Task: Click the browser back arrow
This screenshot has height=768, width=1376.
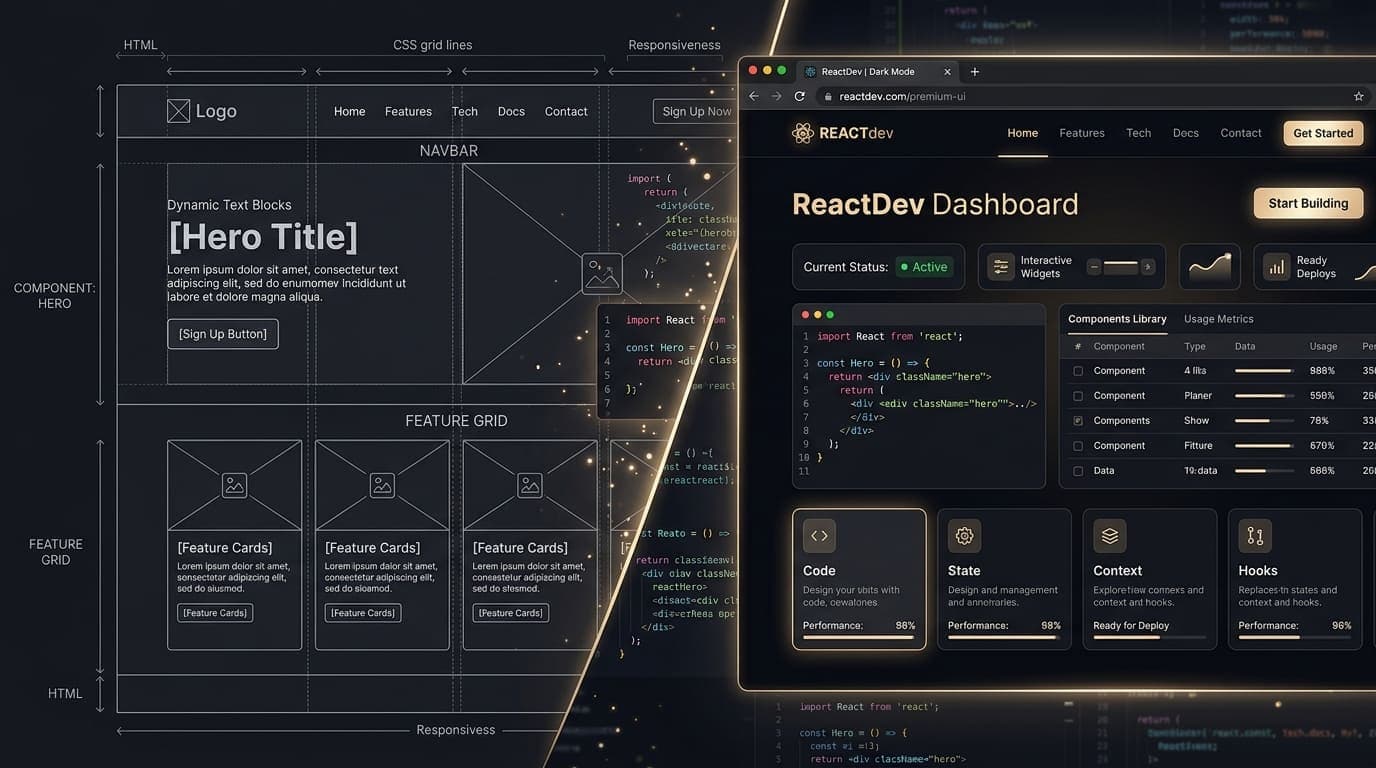Action: (753, 96)
